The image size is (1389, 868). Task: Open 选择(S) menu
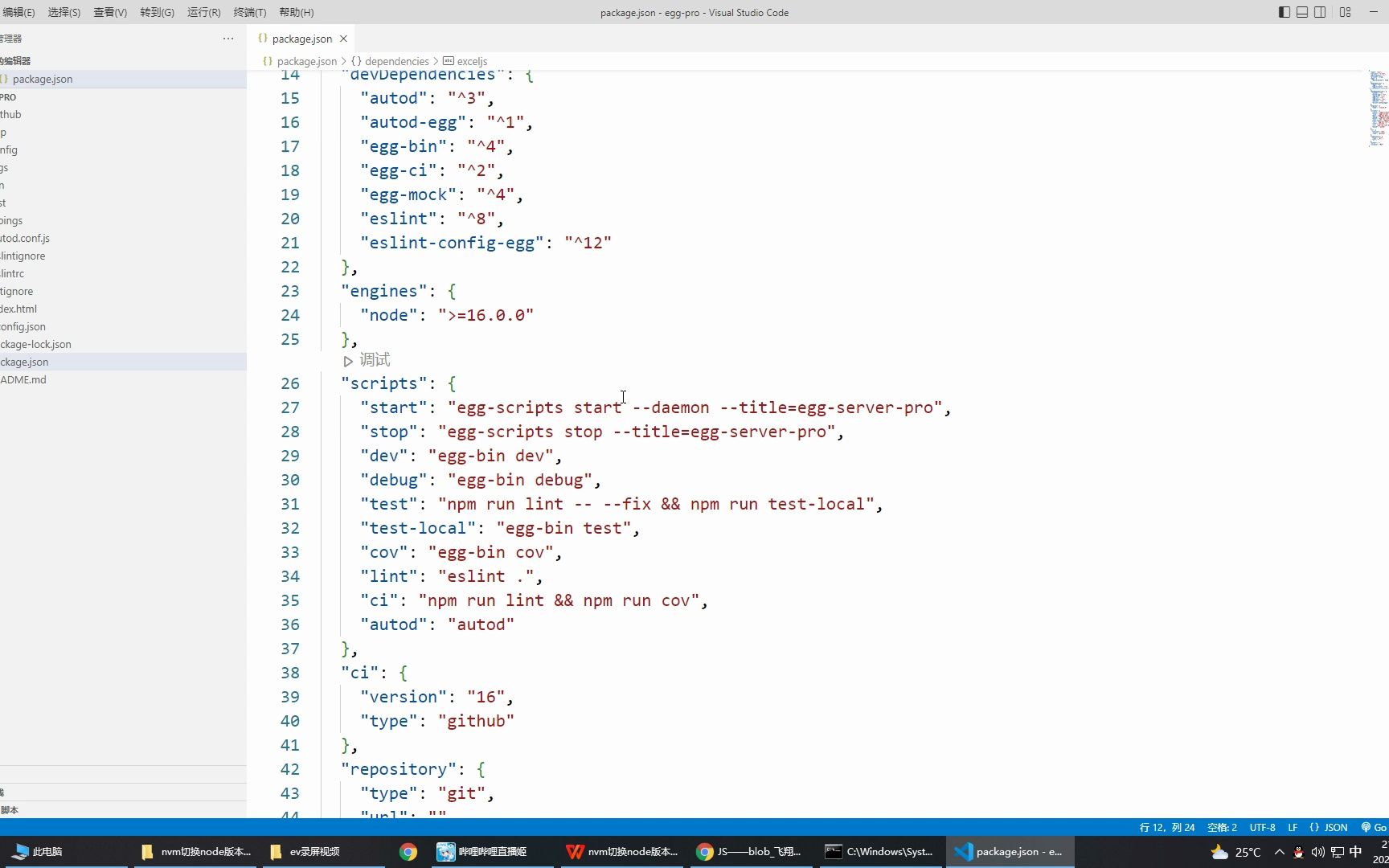[x=64, y=12]
